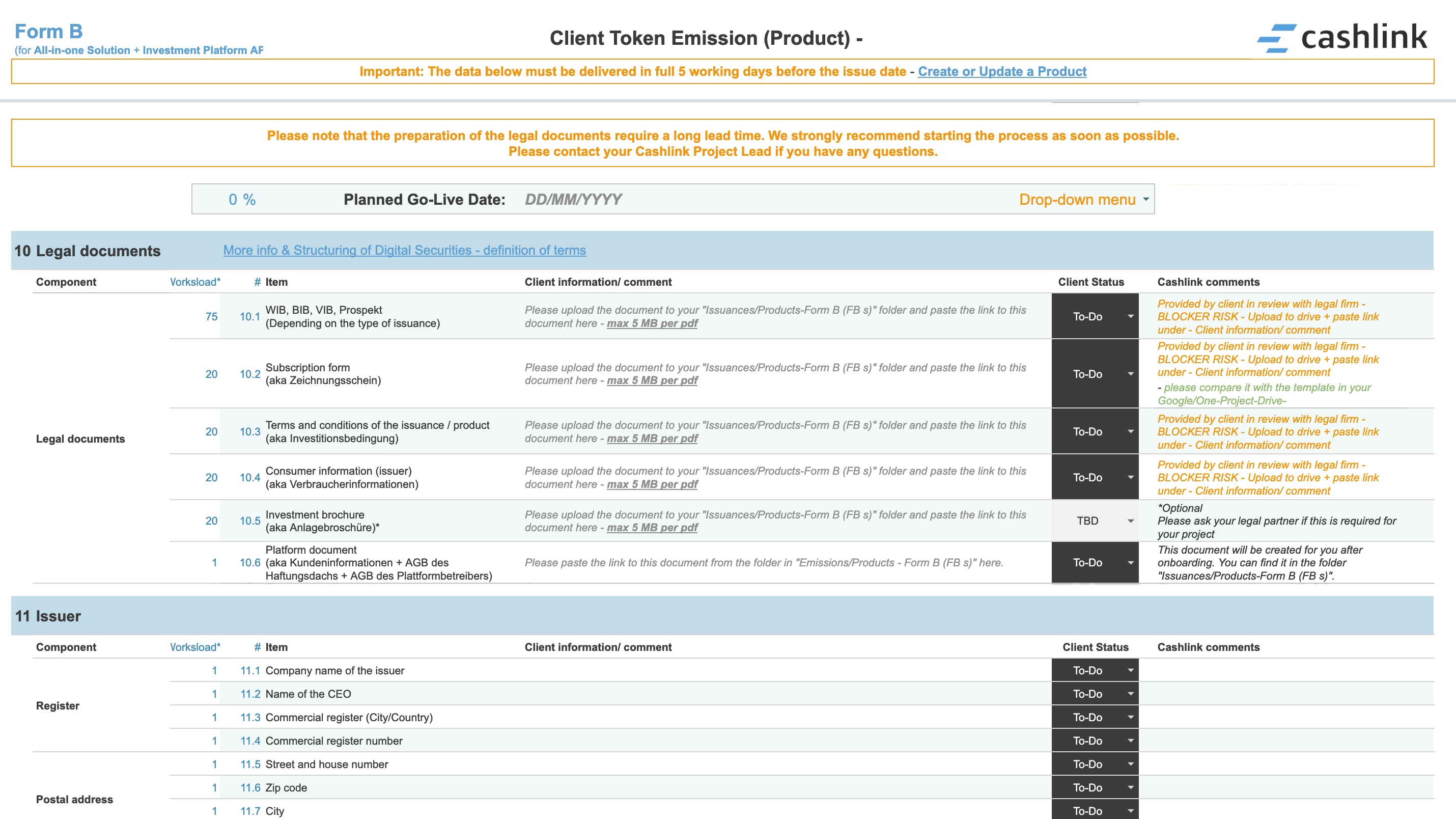Select the workload value 75 for item 10.1
This screenshot has width=1456, height=819.
(211, 316)
